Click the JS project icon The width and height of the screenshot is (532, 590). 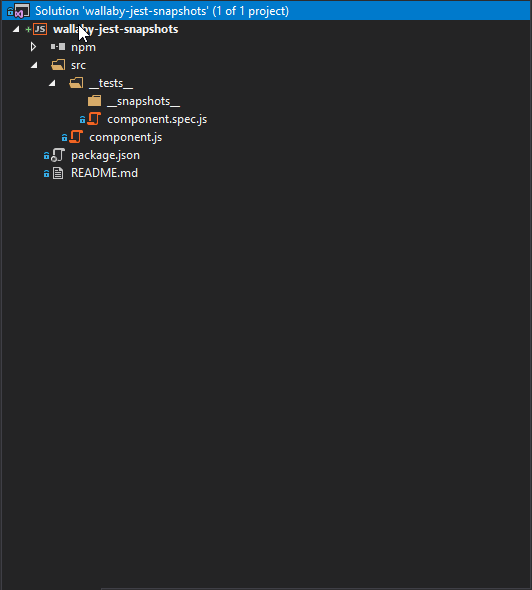coord(40,29)
